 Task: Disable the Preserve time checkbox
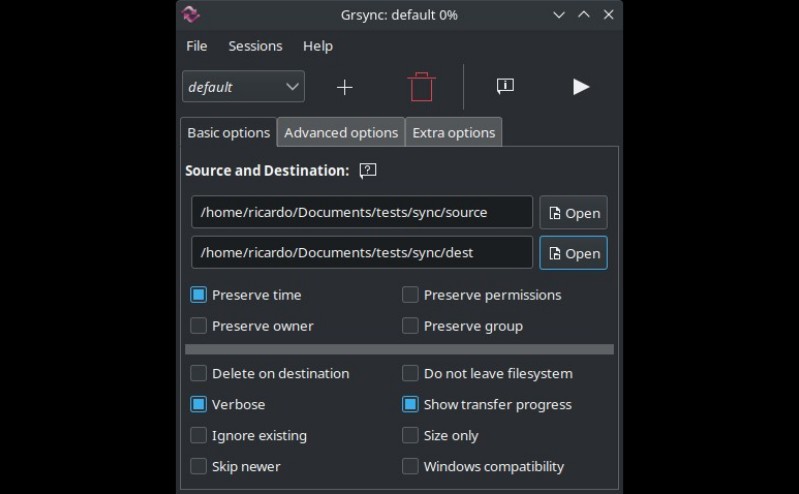click(x=198, y=295)
